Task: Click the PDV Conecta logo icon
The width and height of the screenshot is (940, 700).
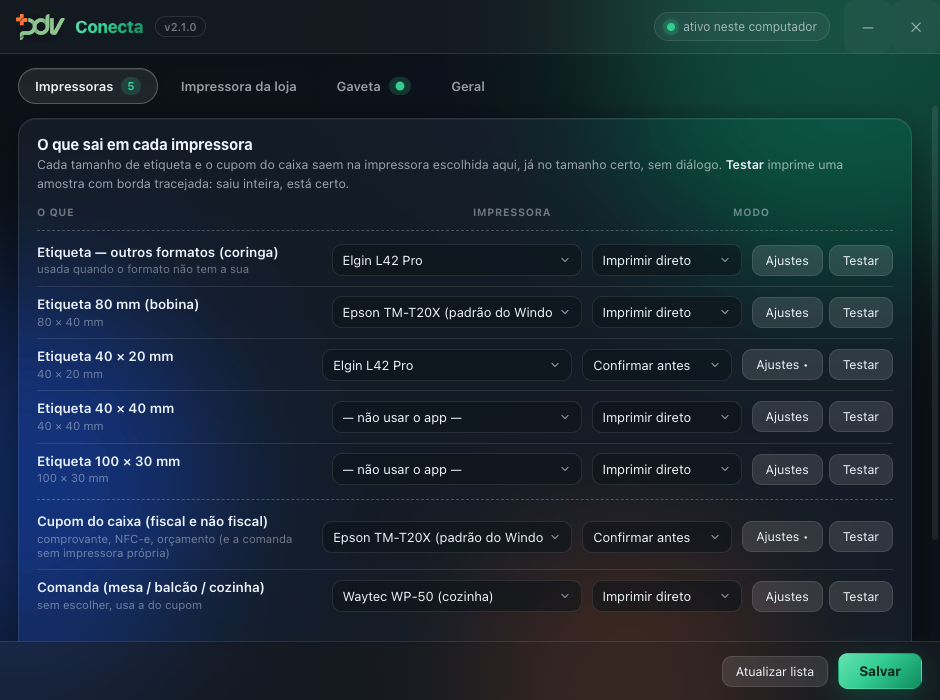Action: point(40,26)
